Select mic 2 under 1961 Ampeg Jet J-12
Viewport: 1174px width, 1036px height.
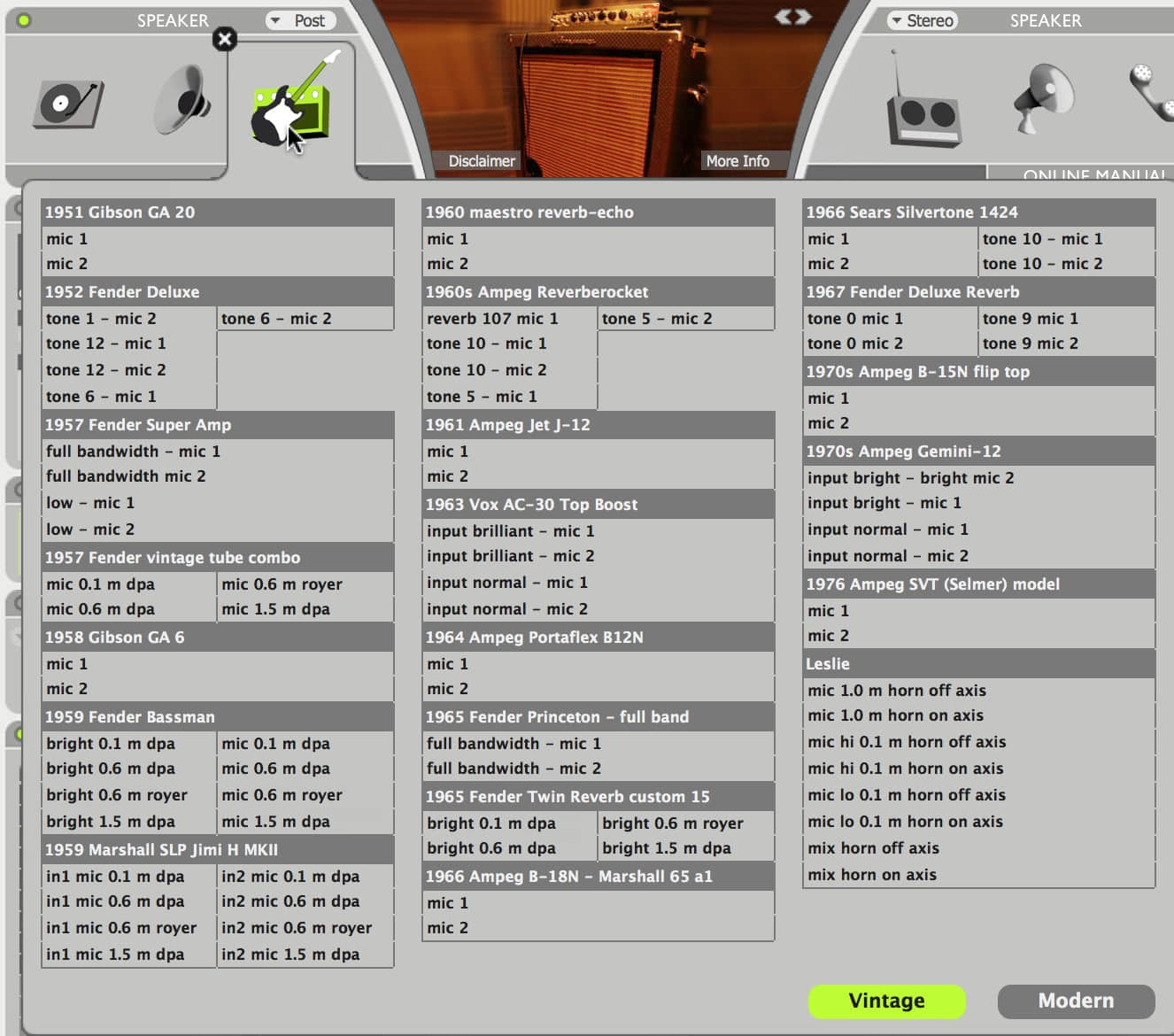[x=598, y=476]
